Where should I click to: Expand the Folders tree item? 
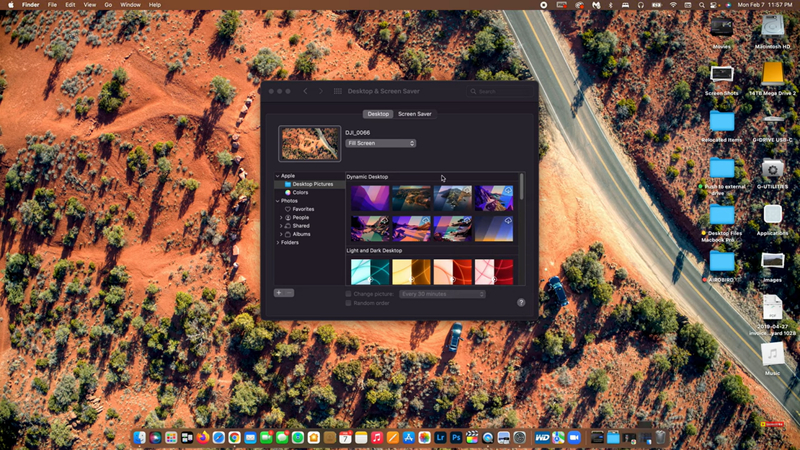coord(280,242)
